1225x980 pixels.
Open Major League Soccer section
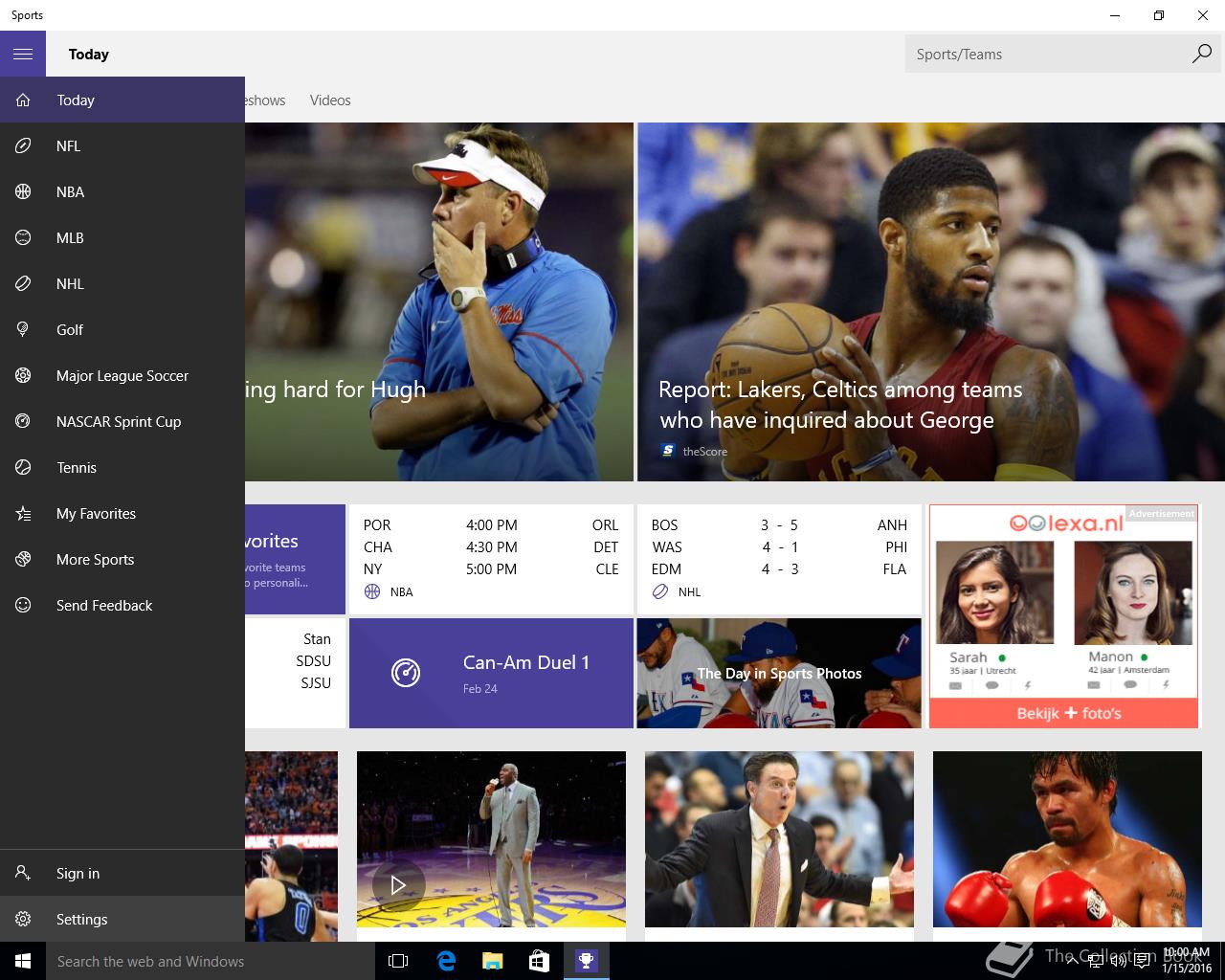122,376
